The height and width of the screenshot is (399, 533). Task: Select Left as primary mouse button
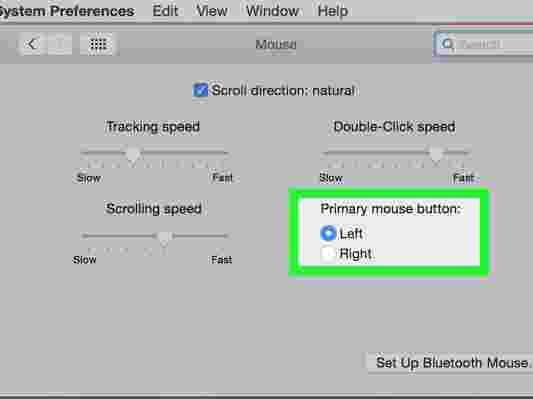328,233
